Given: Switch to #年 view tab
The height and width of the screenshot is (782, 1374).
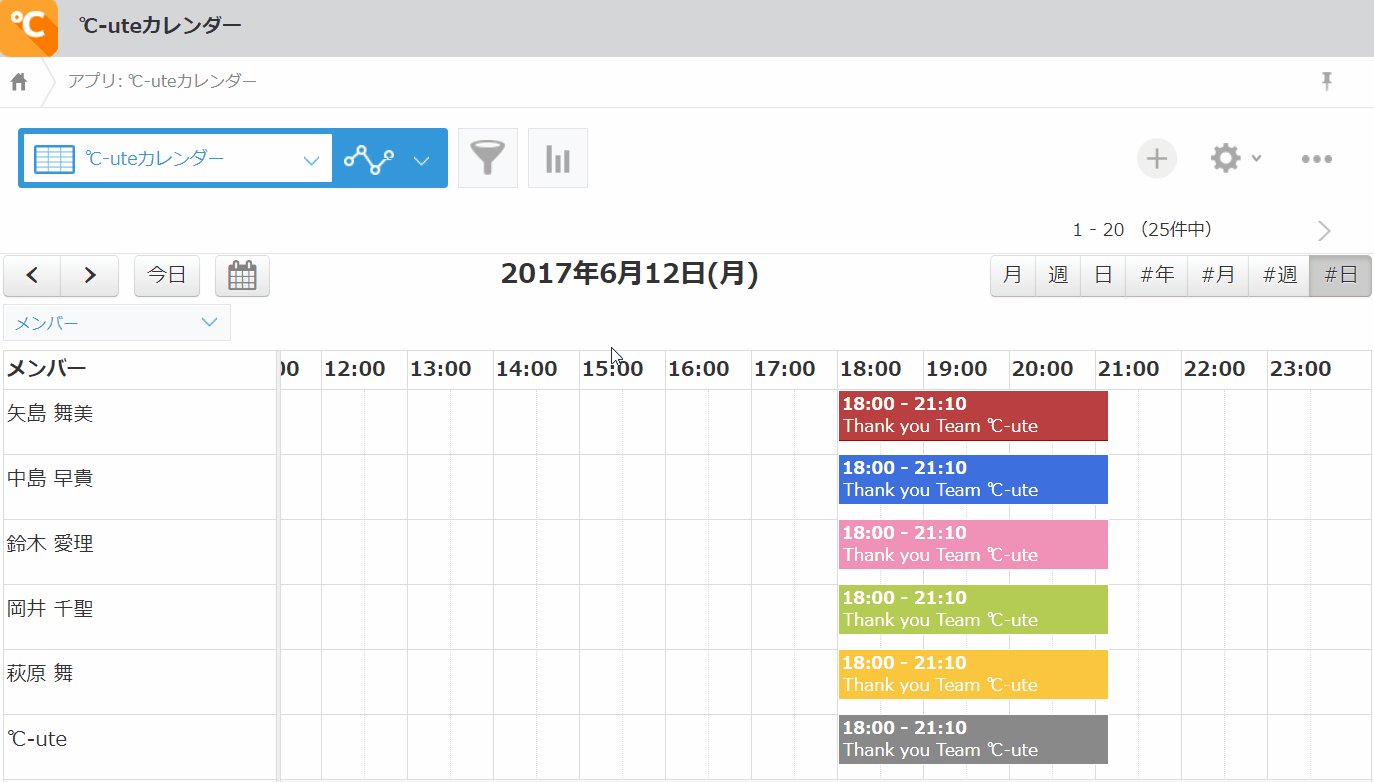Looking at the screenshot, I should tap(1157, 276).
